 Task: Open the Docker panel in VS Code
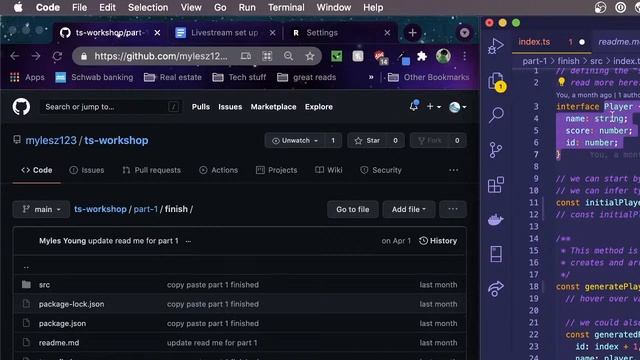[x=496, y=220]
